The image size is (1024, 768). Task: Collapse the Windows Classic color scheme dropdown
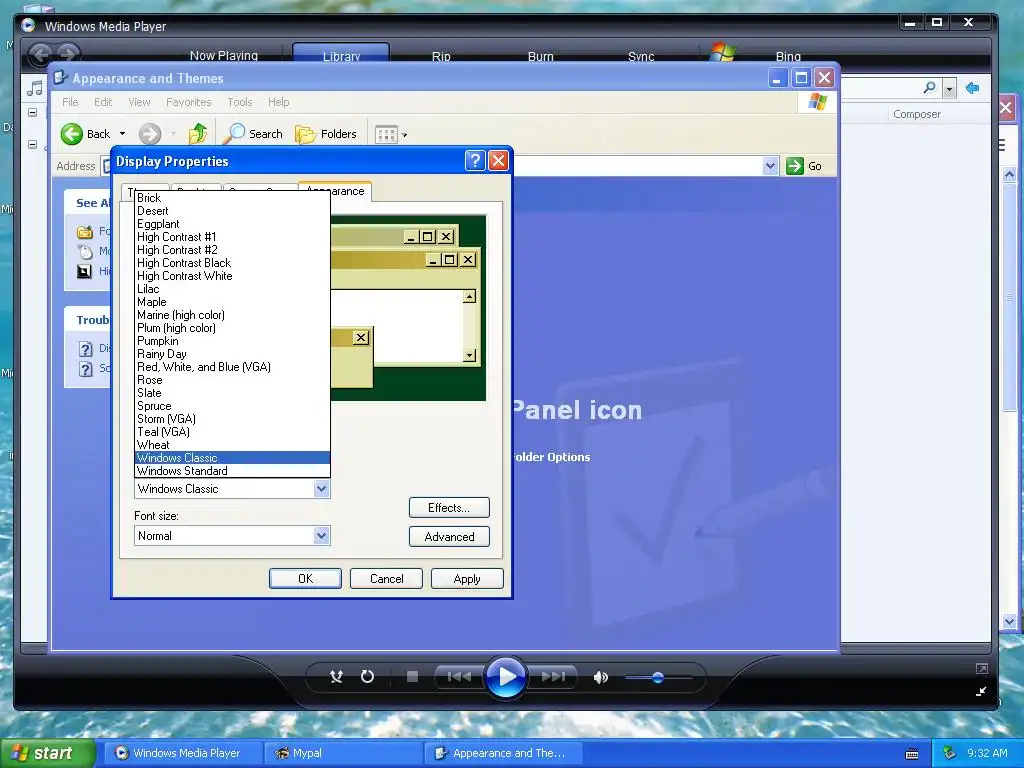[321, 488]
